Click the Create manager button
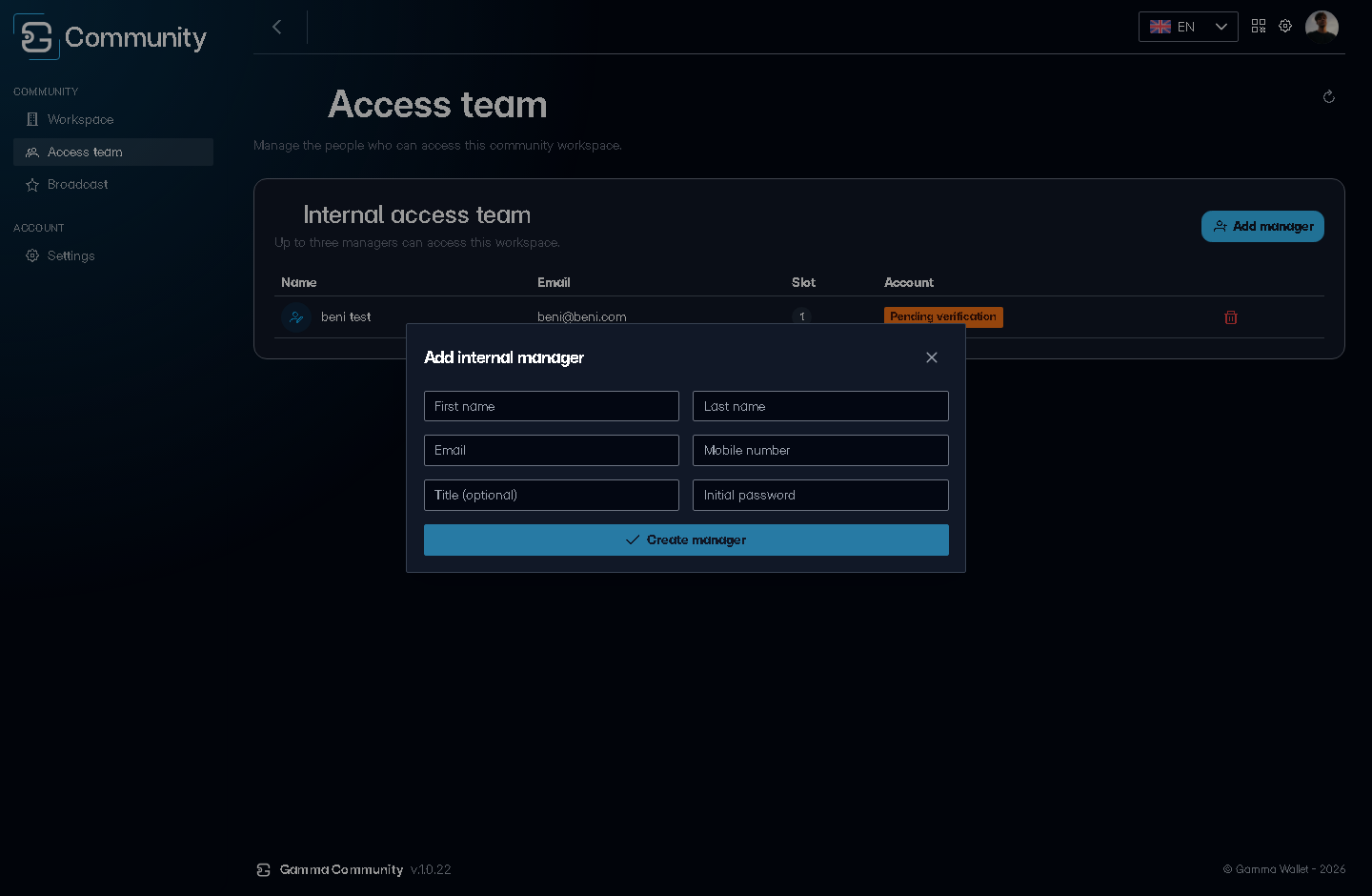Image resolution: width=1372 pixels, height=896 pixels. coord(686,540)
